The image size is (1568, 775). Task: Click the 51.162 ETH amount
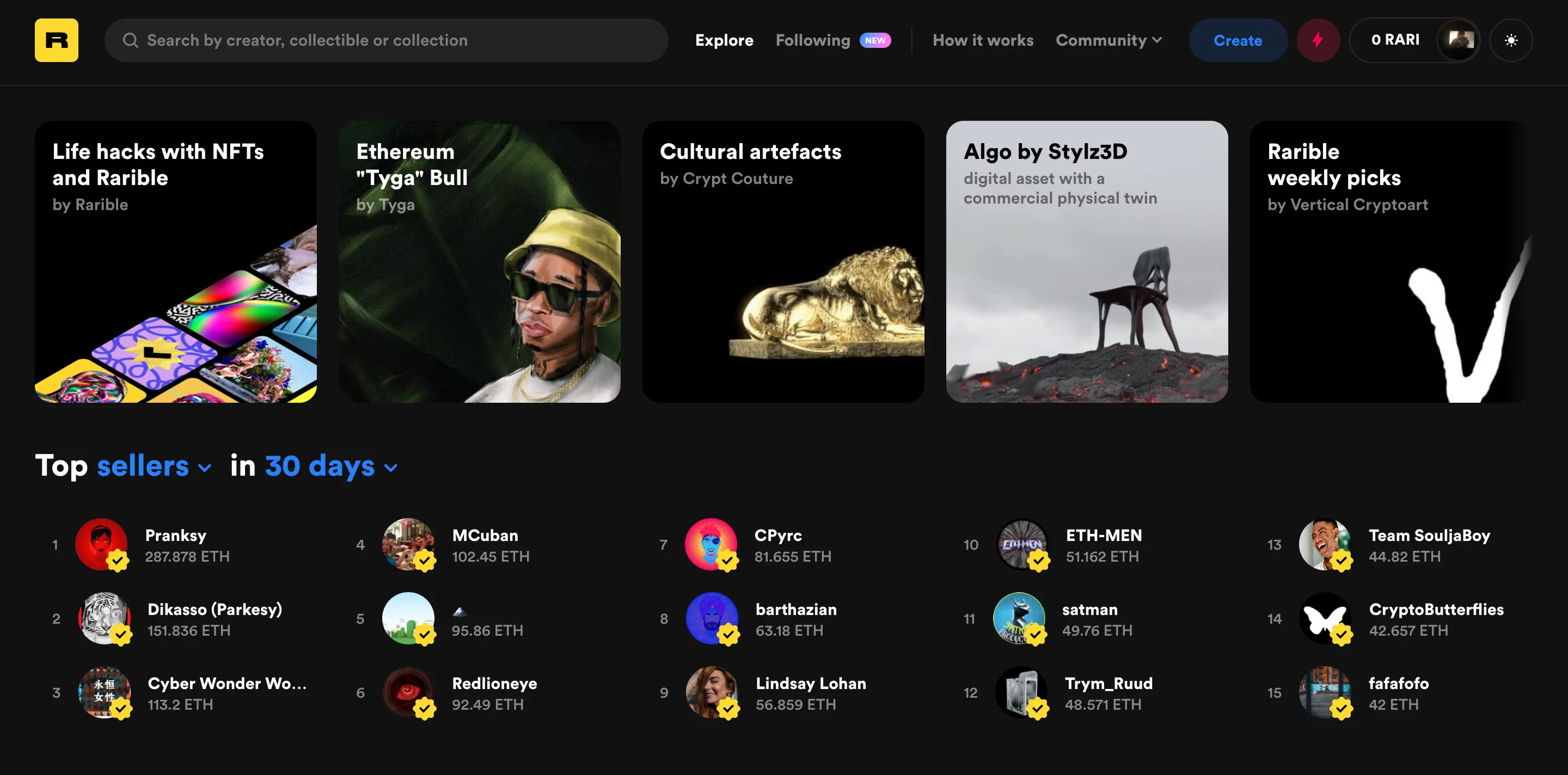point(1102,557)
